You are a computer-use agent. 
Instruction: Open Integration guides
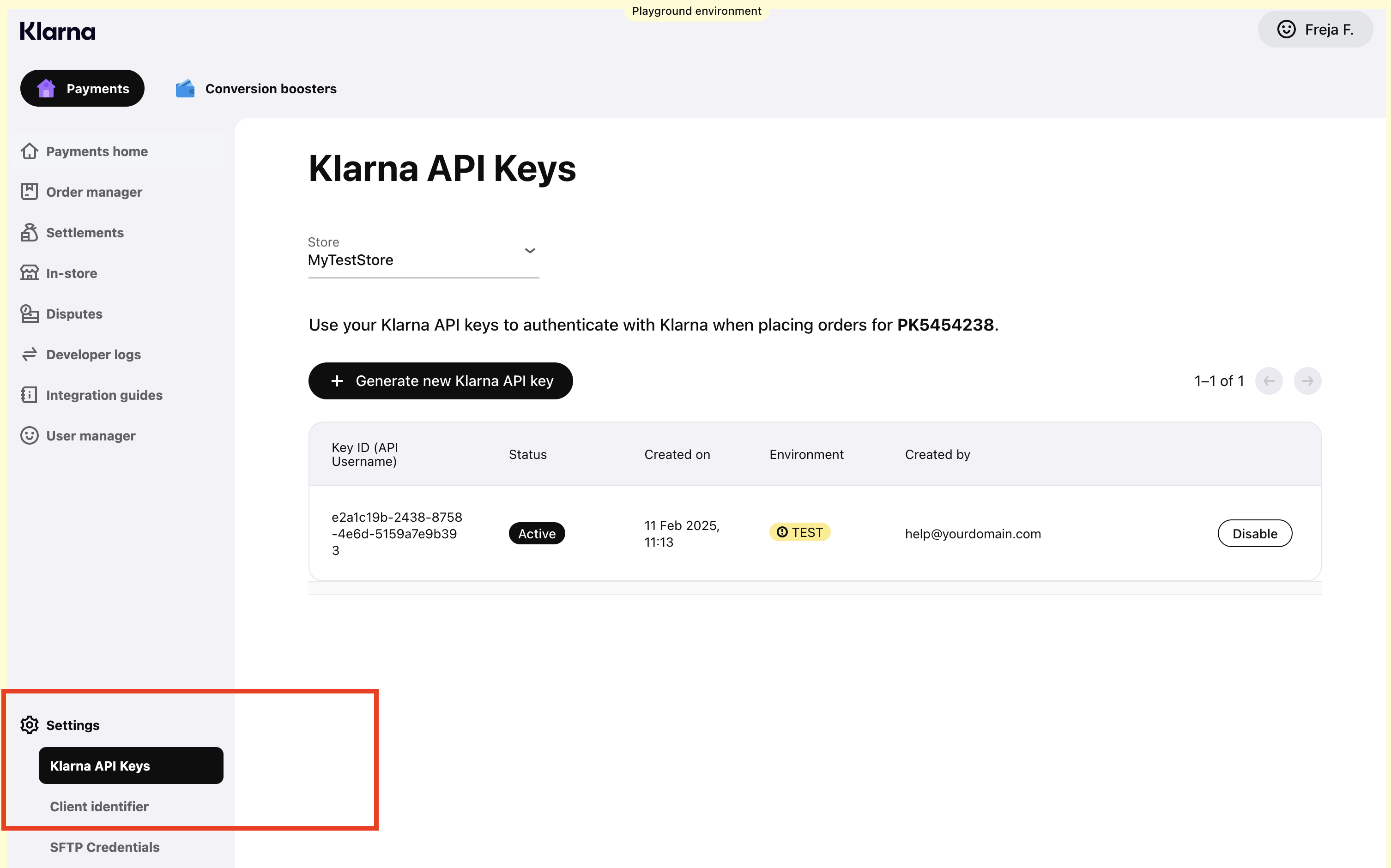(x=104, y=395)
